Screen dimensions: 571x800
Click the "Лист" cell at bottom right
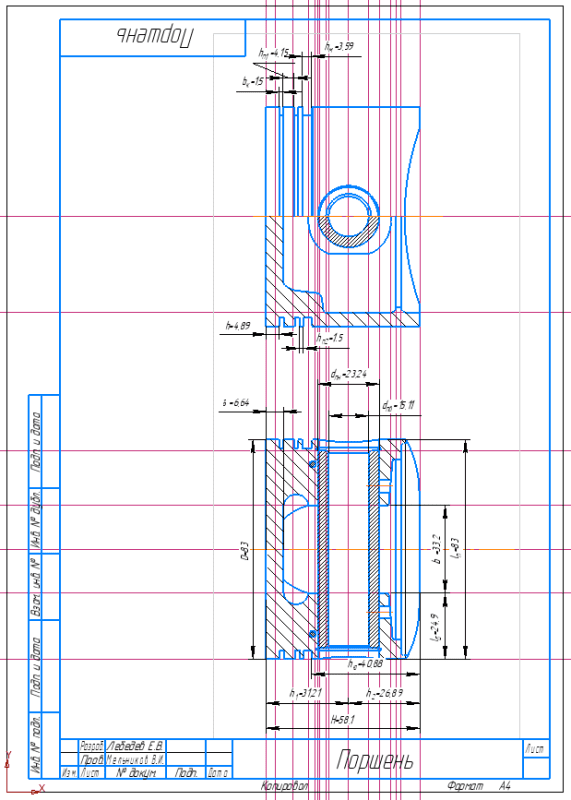pyautogui.click(x=536, y=748)
